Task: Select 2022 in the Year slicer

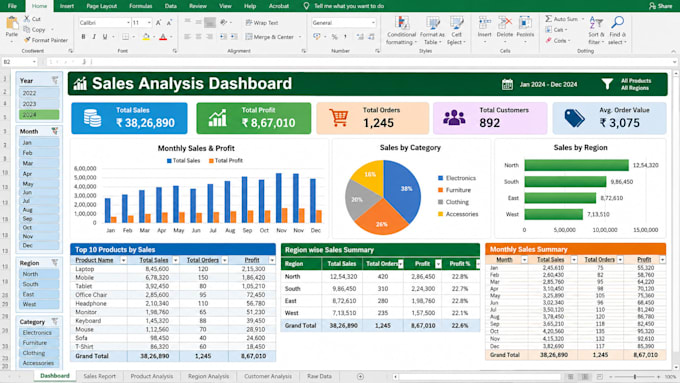Action: tap(39, 93)
